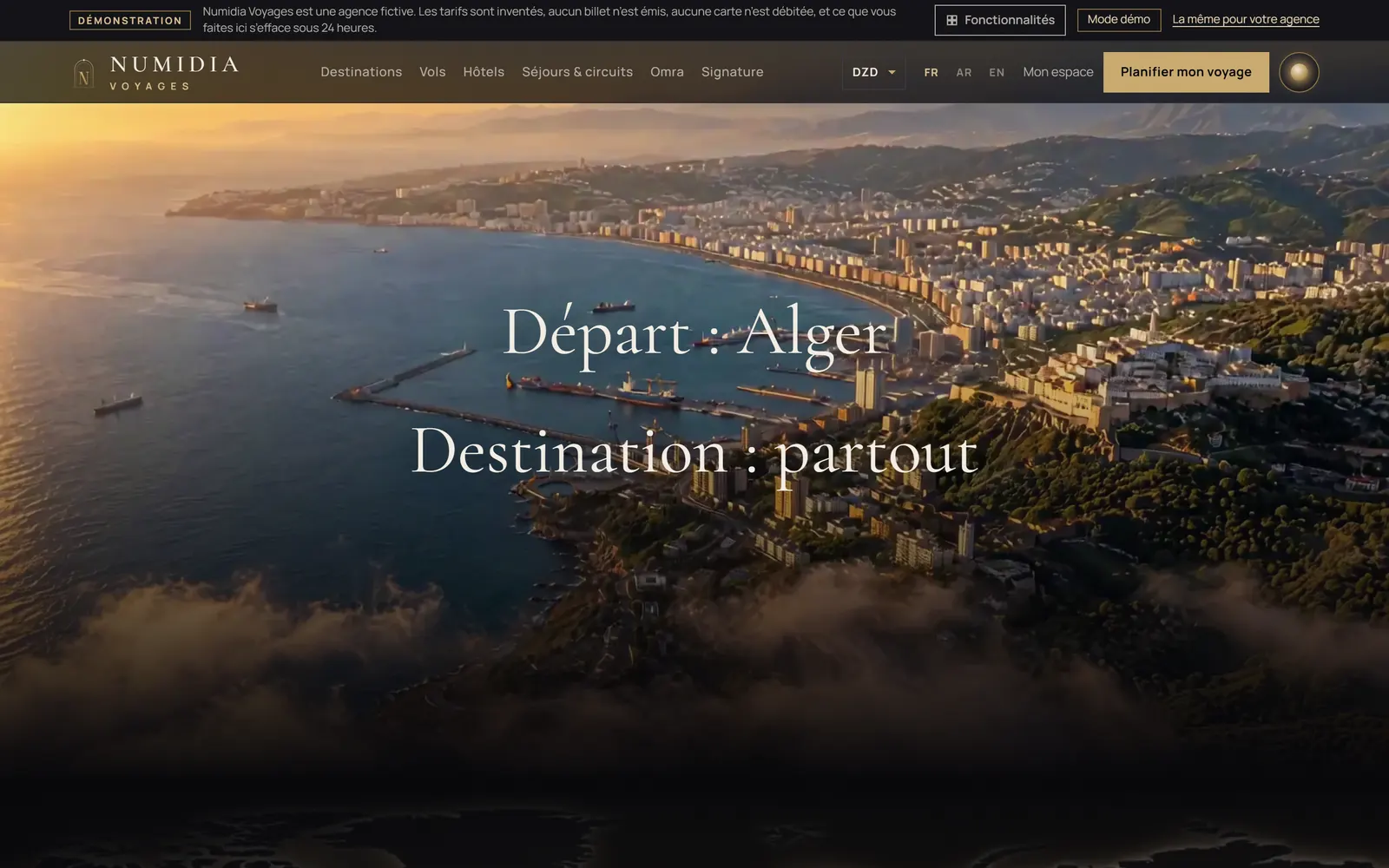Open Mon espace account link

tap(1058, 72)
